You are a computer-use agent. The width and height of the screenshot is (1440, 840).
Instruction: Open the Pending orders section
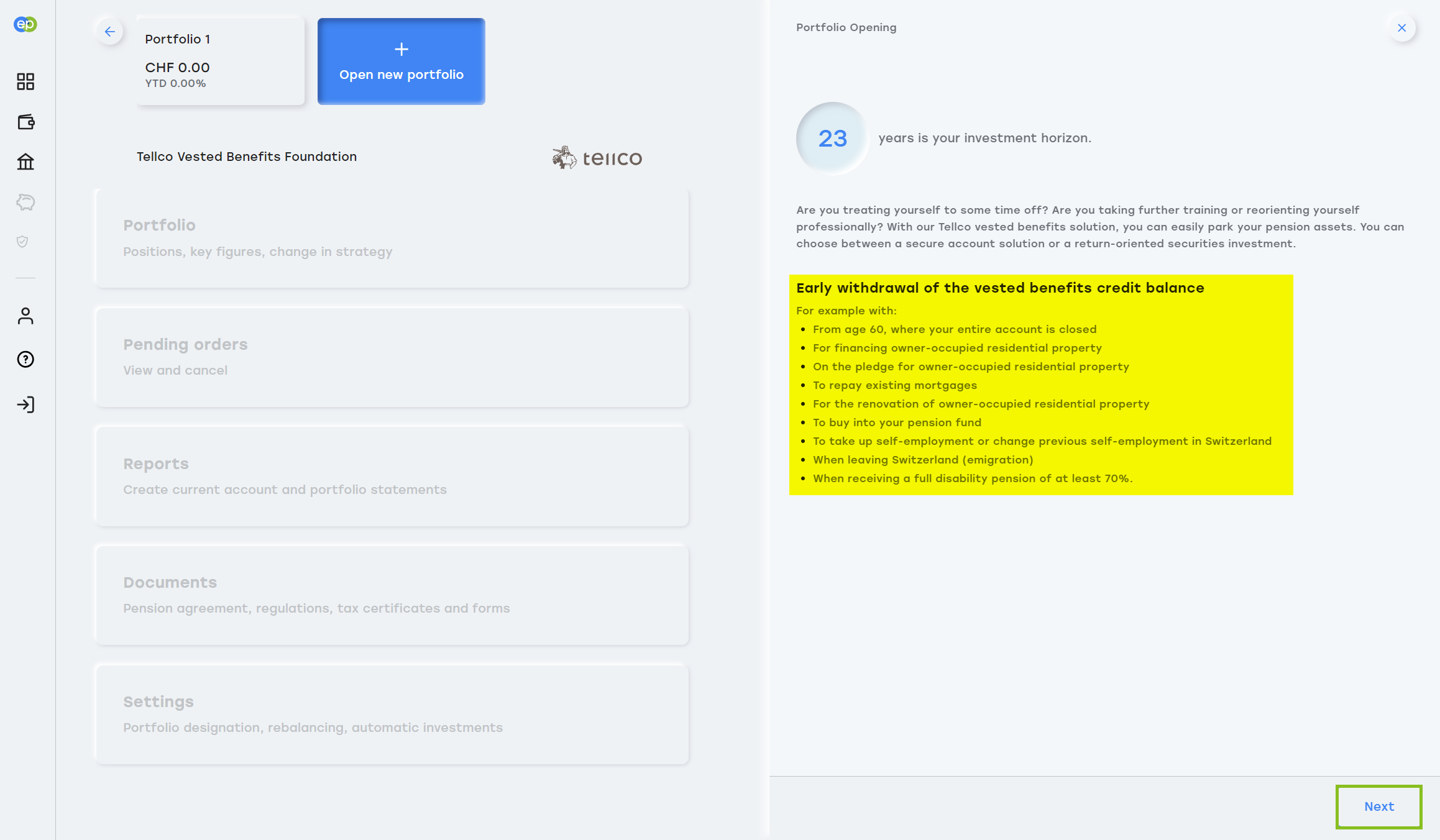coord(392,357)
